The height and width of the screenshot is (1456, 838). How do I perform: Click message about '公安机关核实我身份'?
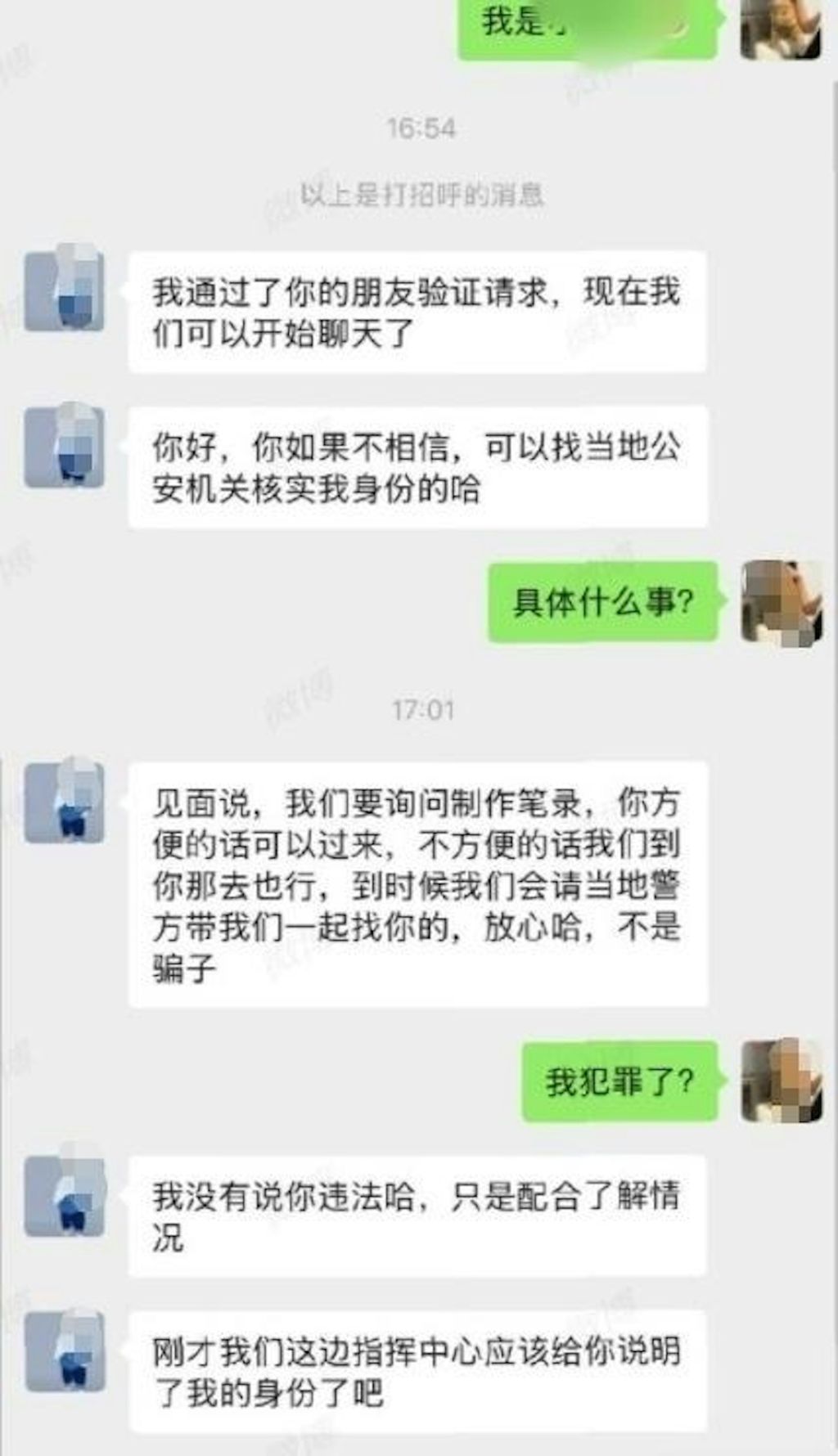[x=417, y=467]
